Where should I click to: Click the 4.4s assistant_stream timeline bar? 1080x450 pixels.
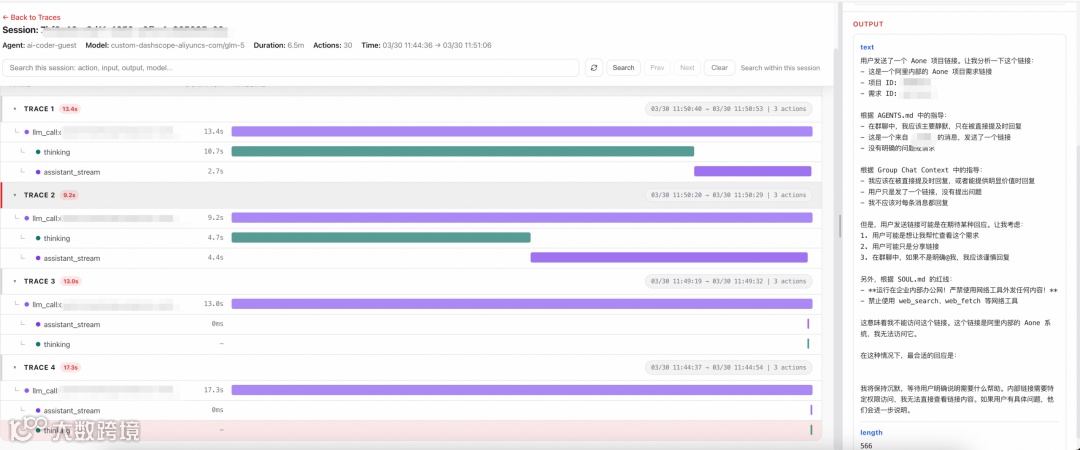(x=669, y=258)
